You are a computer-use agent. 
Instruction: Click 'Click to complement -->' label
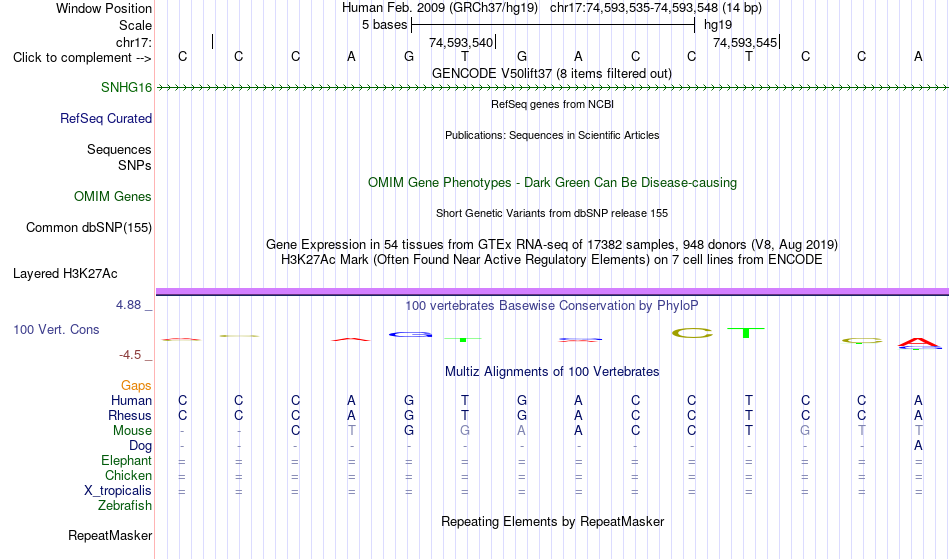click(x=82, y=58)
